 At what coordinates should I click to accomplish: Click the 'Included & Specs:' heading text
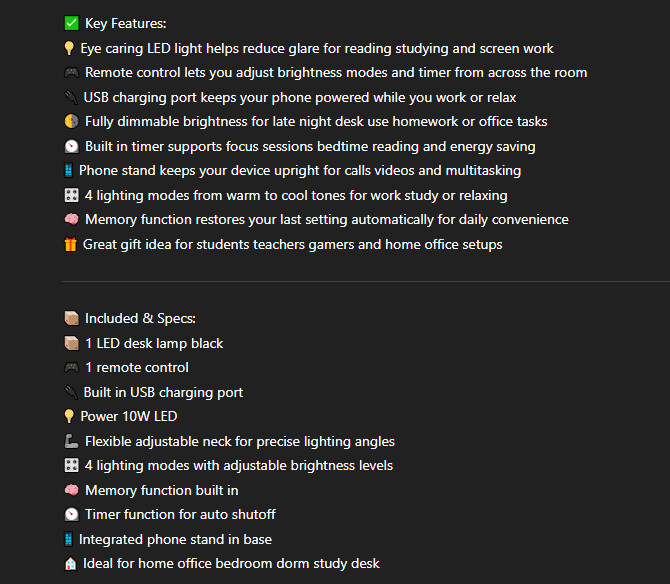click(141, 319)
